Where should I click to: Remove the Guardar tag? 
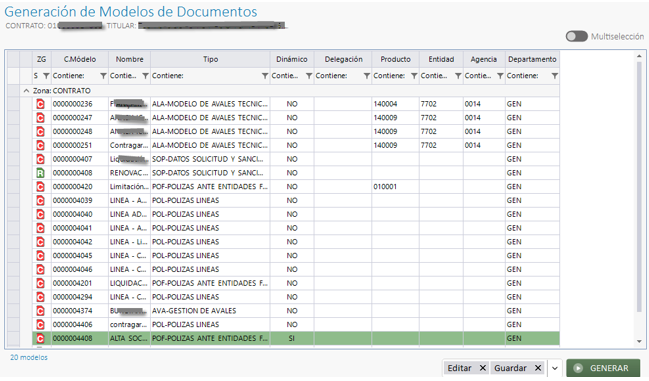tap(538, 368)
